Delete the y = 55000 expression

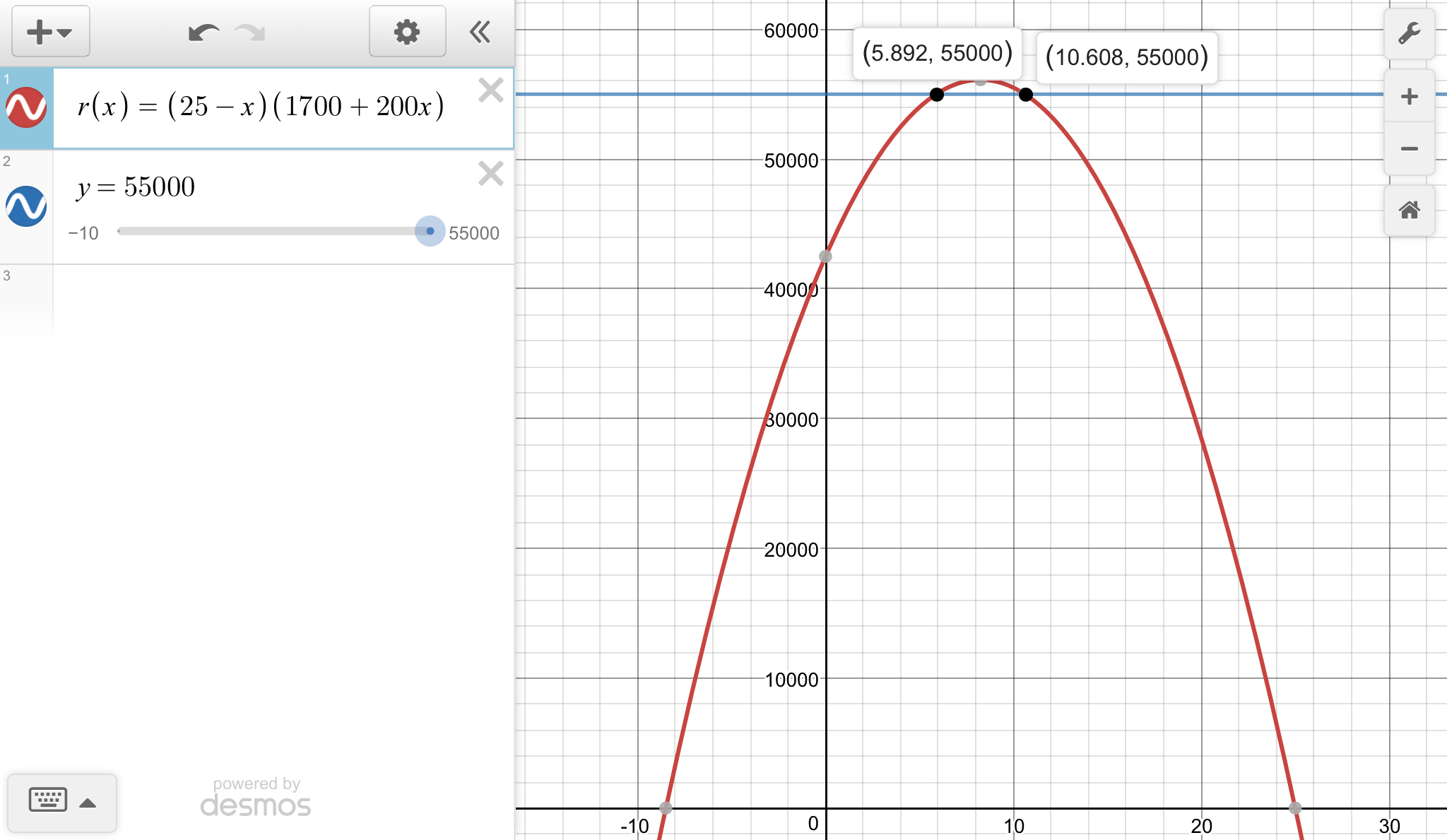point(490,173)
